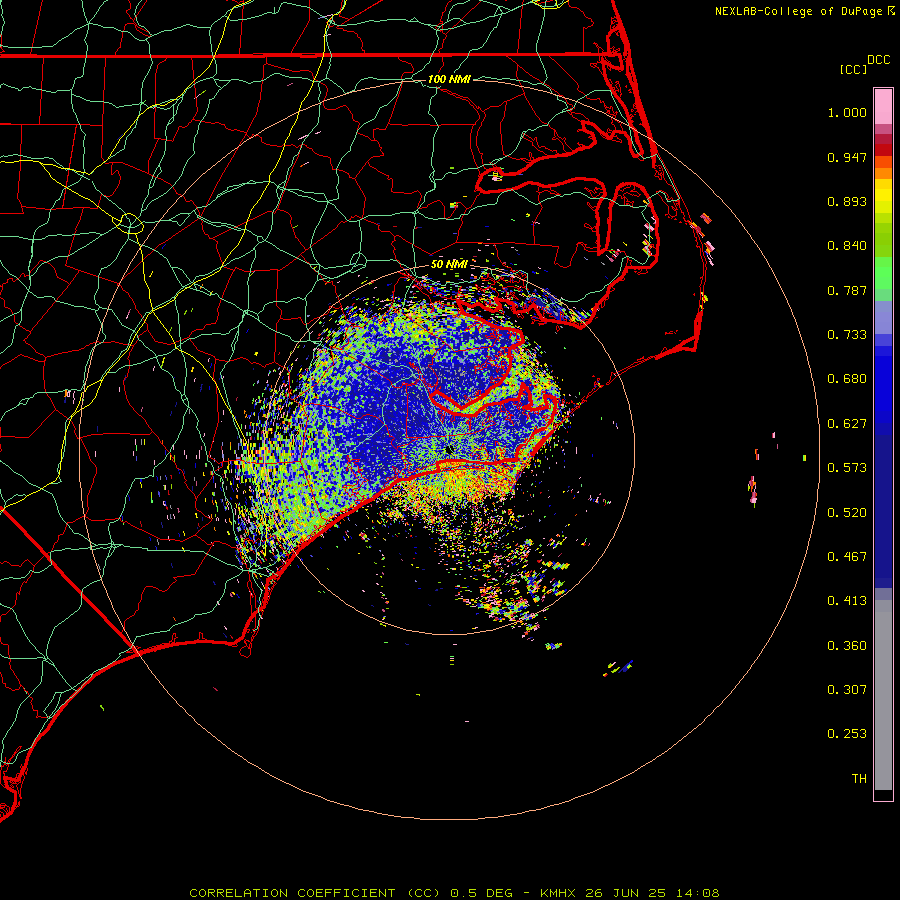The height and width of the screenshot is (900, 900).
Task: Select the 0.360 color scale value
Action: point(847,646)
